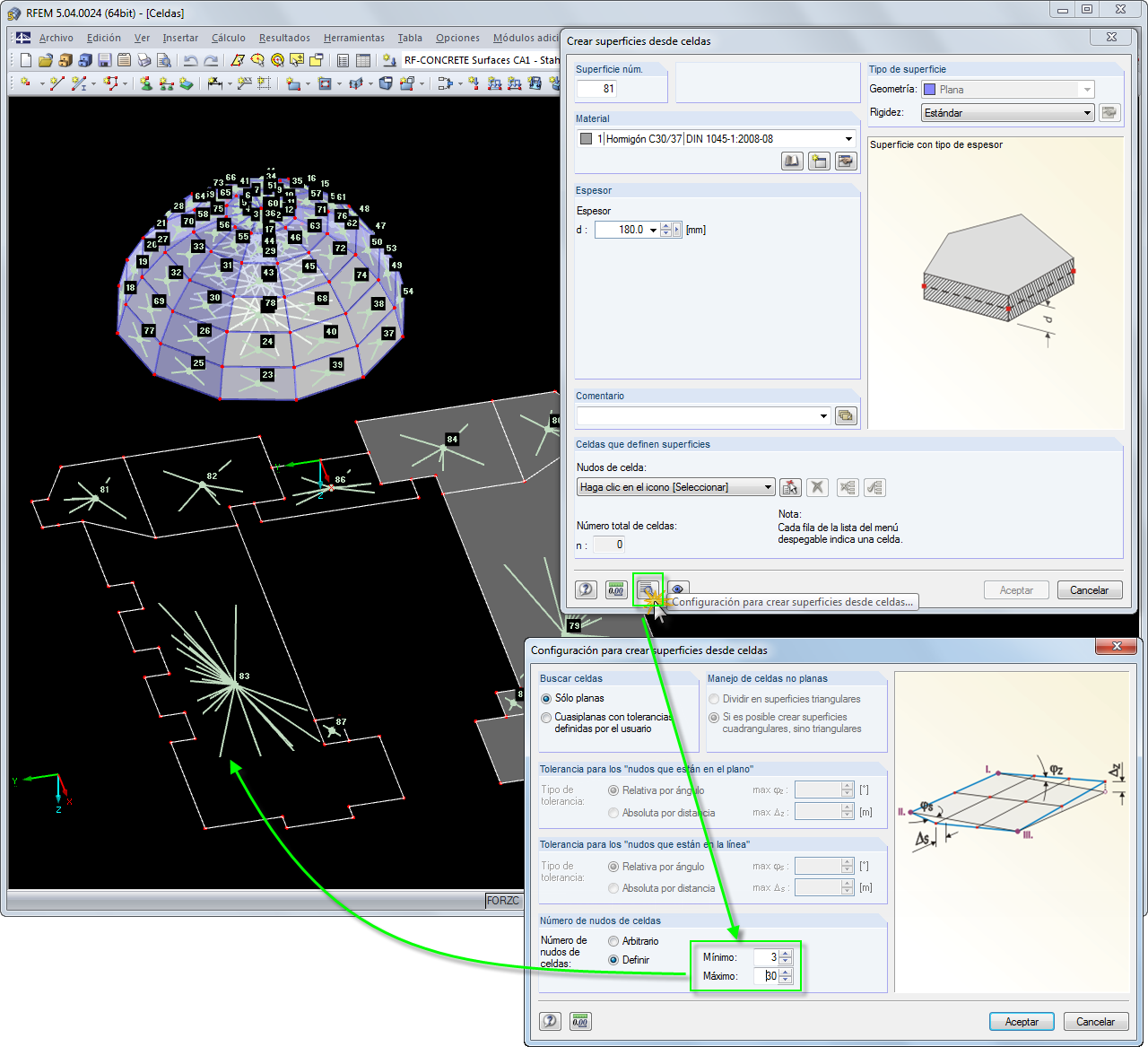Click the eye preview icon in the dialog
The image size is (1148, 1047).
click(x=677, y=589)
